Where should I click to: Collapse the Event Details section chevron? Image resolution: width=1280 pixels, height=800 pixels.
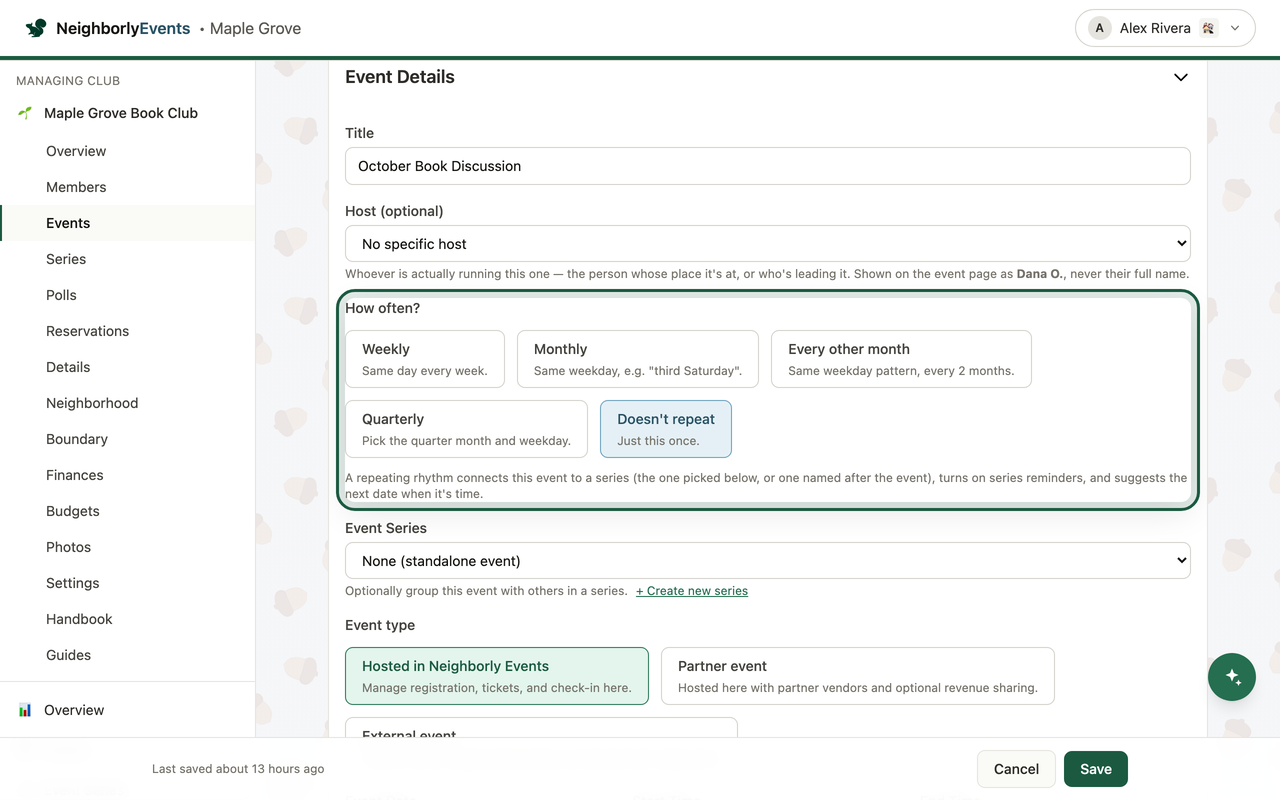1181,77
